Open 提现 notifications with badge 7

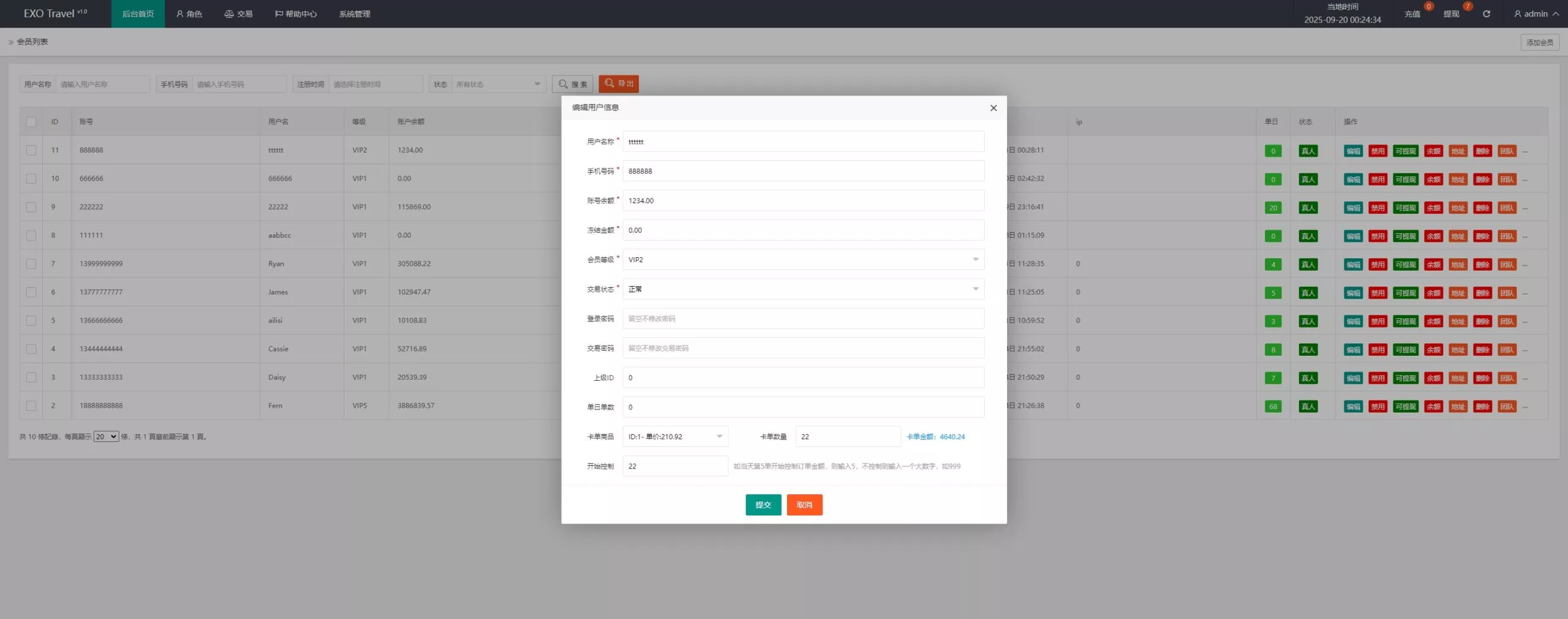[x=1451, y=14]
